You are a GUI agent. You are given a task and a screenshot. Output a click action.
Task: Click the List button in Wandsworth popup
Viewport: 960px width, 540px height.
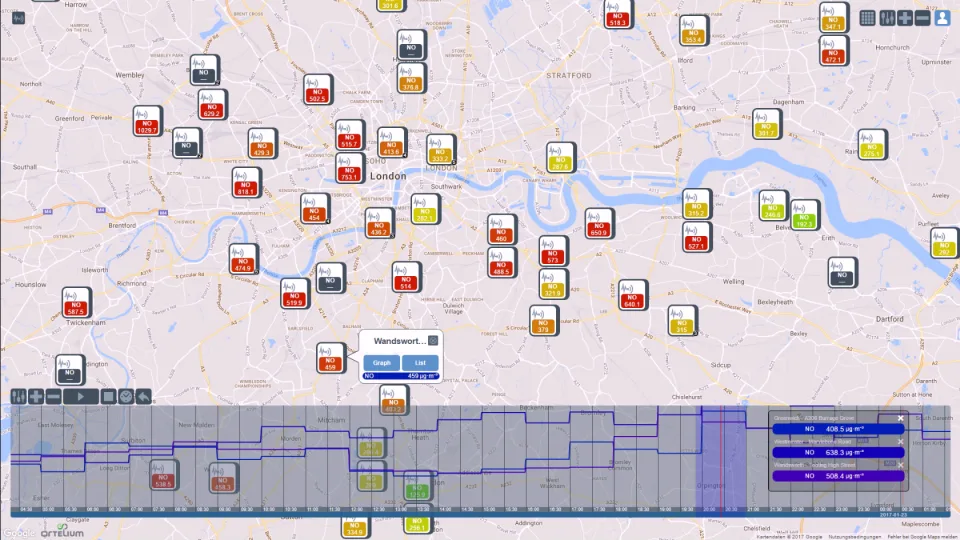pyautogui.click(x=420, y=362)
